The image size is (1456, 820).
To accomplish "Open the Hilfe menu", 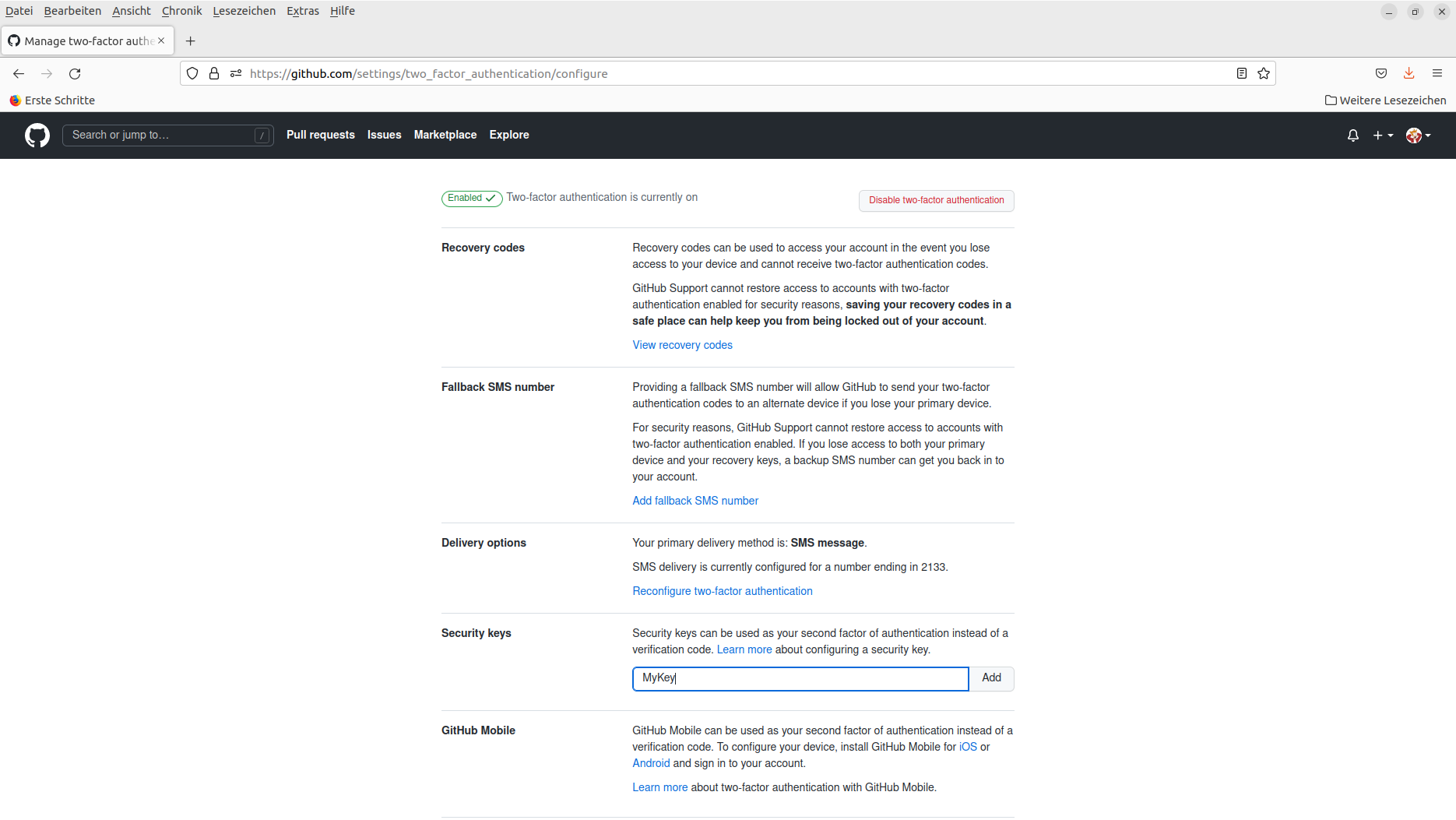I will 343,11.
